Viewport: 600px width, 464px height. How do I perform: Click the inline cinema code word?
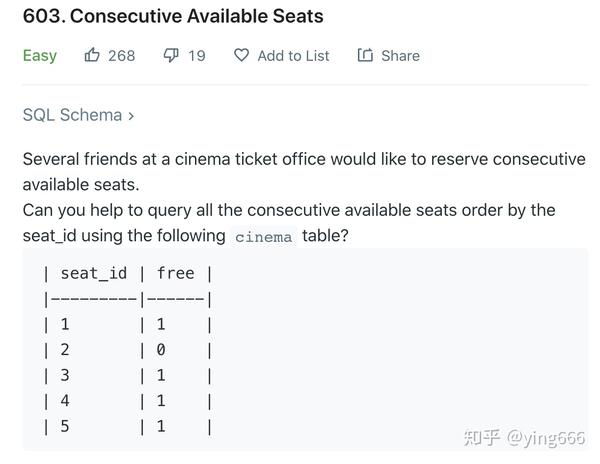264,237
